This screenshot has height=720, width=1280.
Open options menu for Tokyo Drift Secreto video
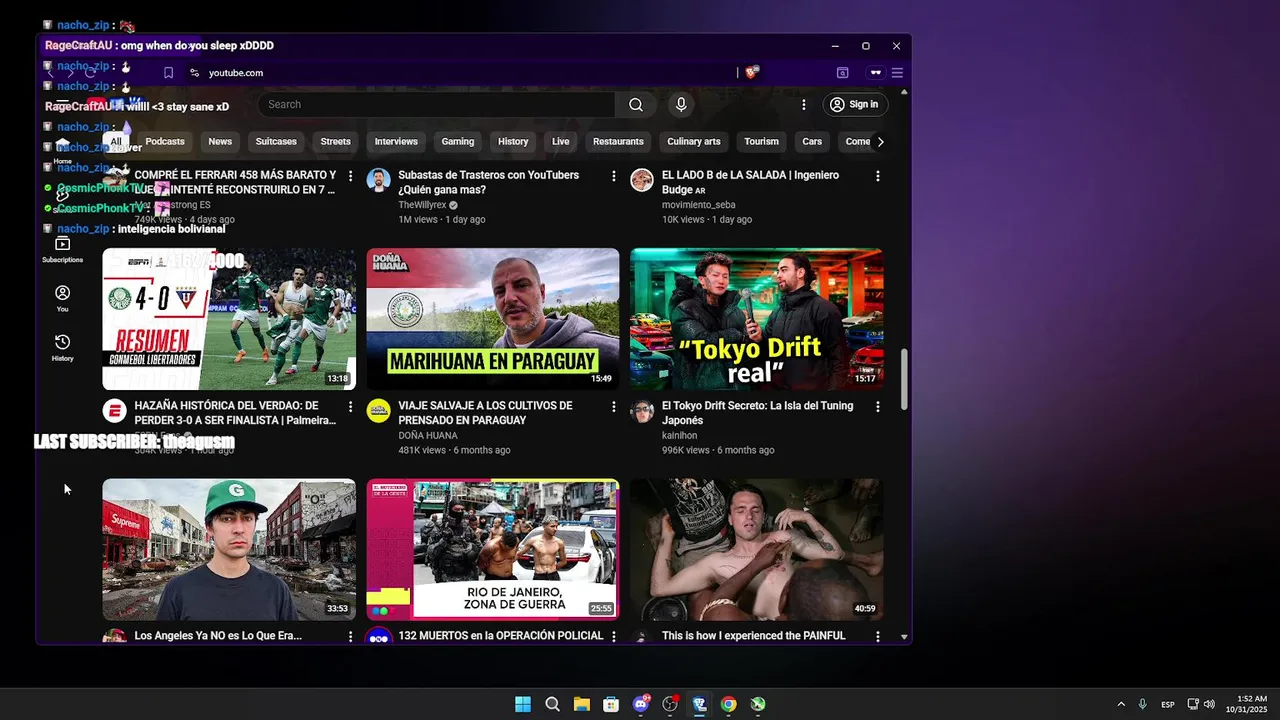coord(878,407)
